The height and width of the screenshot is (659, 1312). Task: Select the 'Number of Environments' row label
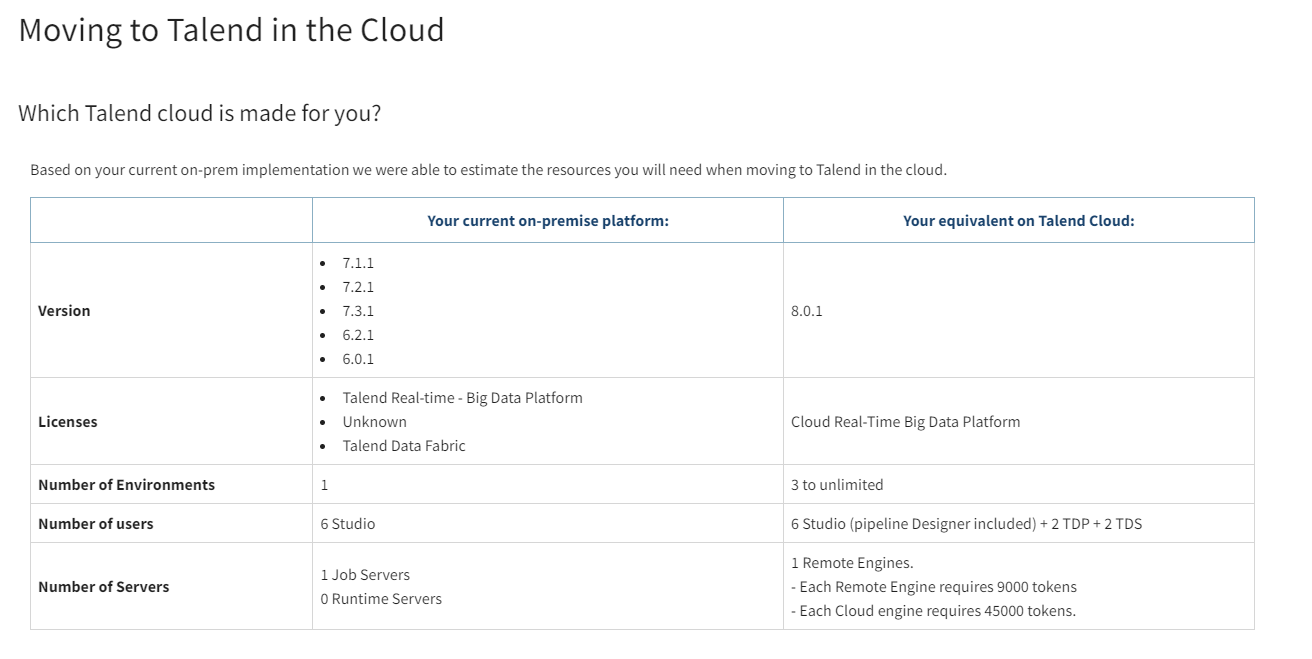click(x=126, y=484)
